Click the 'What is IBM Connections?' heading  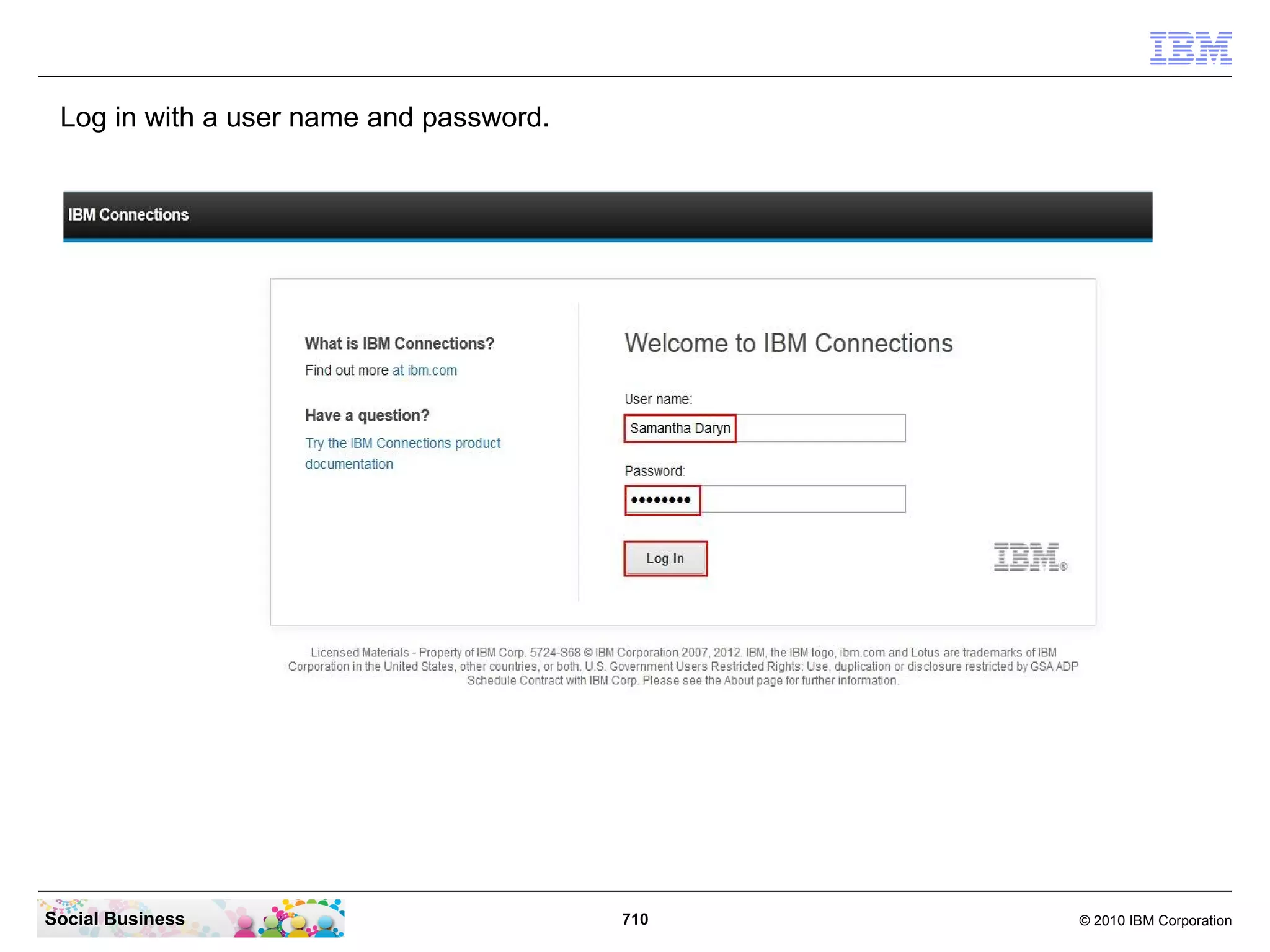point(399,343)
